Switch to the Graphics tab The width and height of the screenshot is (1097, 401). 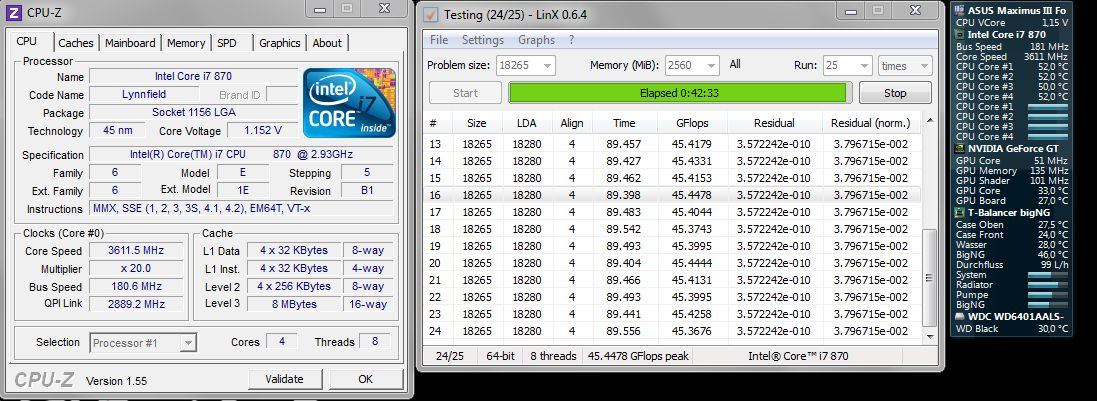click(x=279, y=43)
